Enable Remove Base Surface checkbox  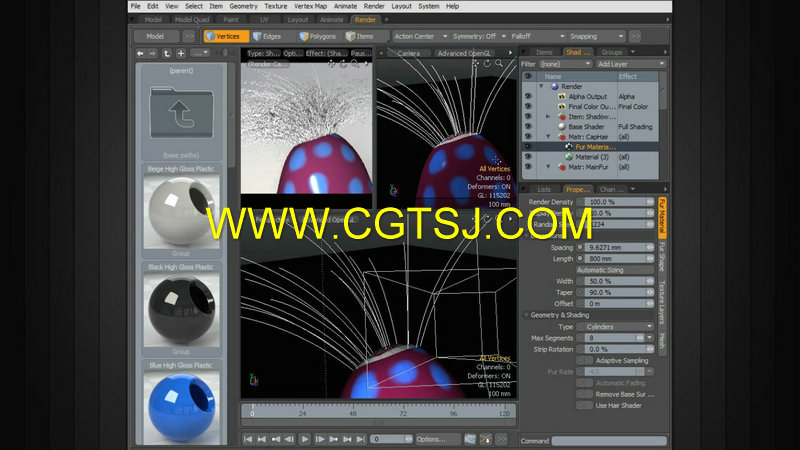click(x=584, y=394)
